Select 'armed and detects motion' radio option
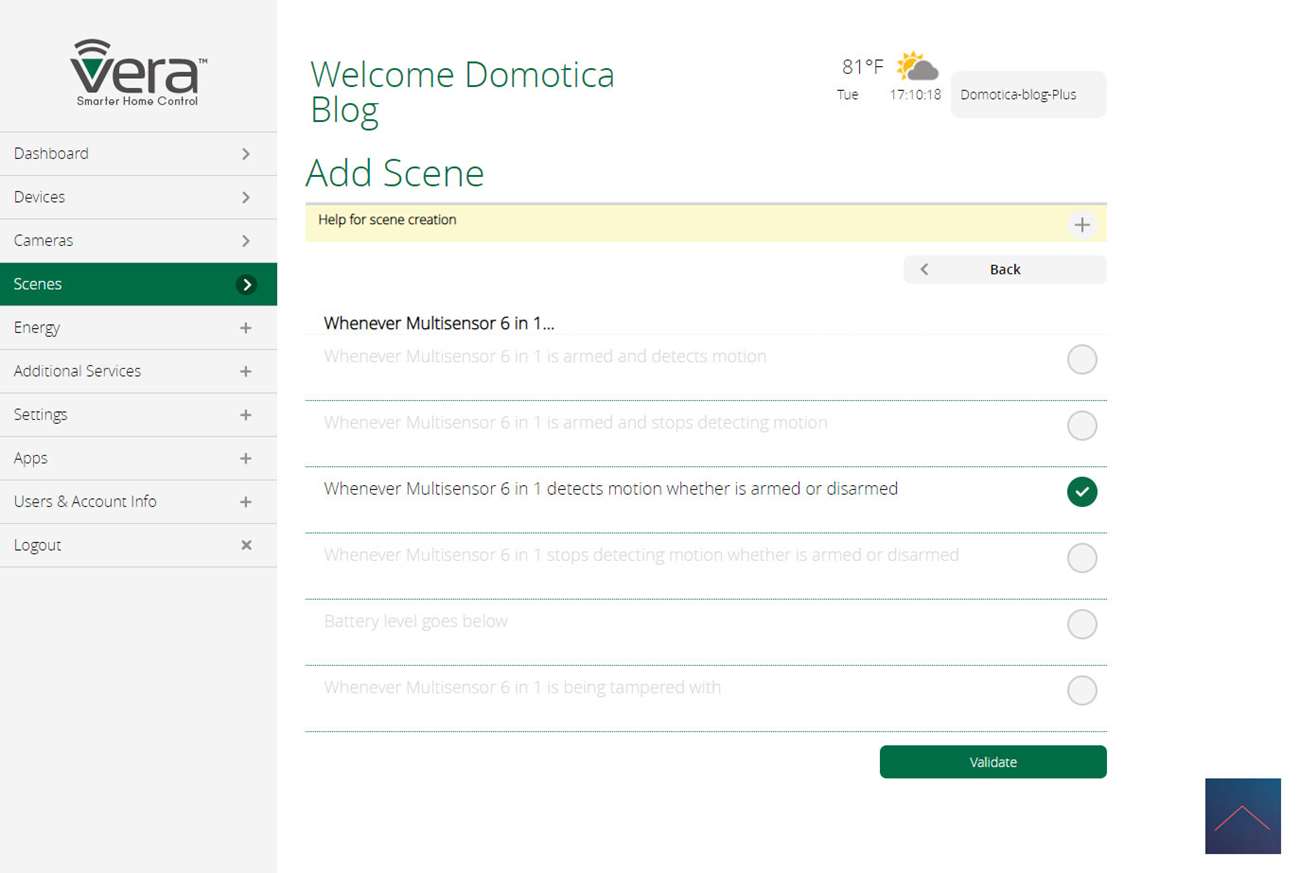The image size is (1300, 873). (1081, 360)
